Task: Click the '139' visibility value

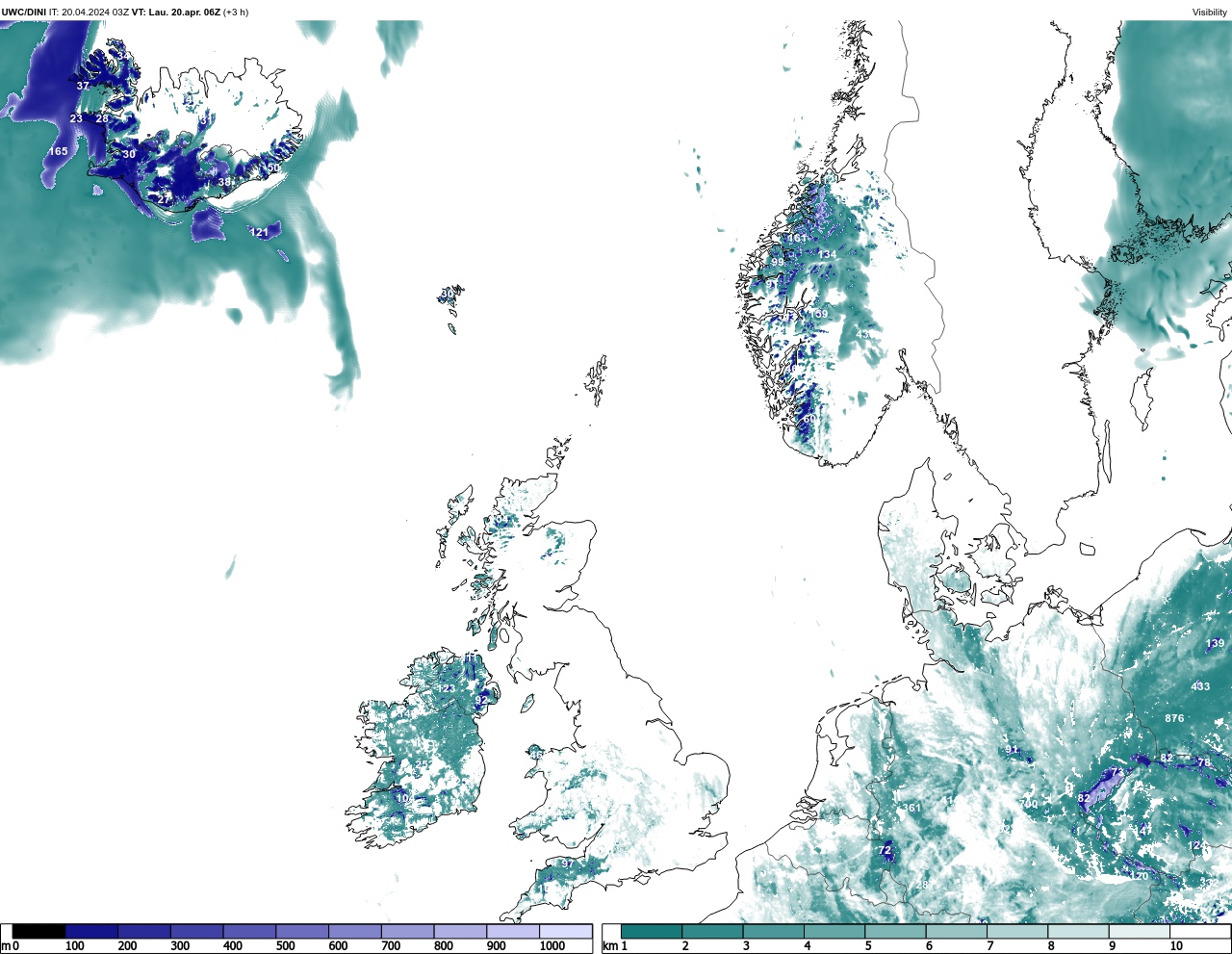Action: point(1216,643)
